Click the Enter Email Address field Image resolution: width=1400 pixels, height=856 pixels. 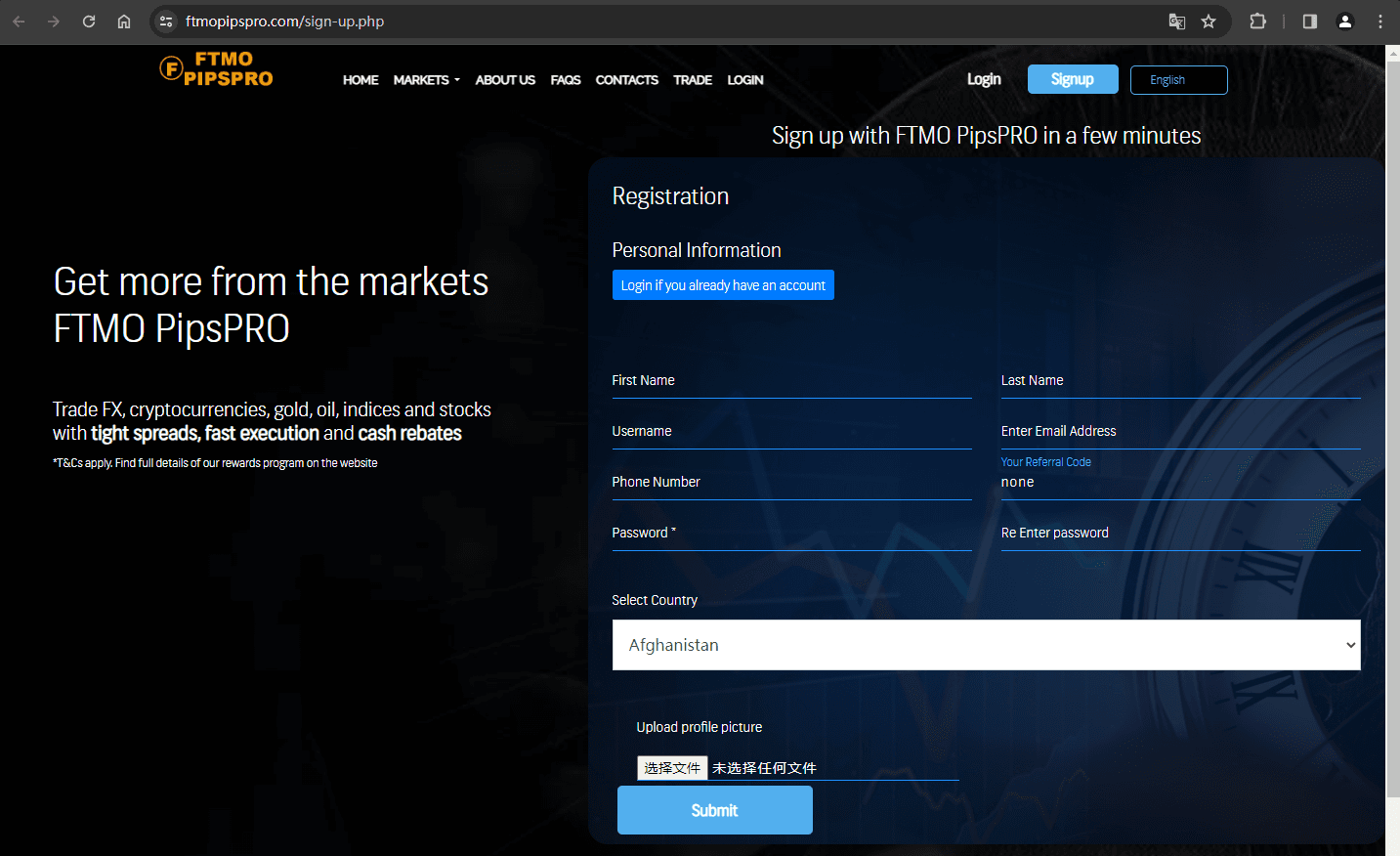coord(1180,432)
